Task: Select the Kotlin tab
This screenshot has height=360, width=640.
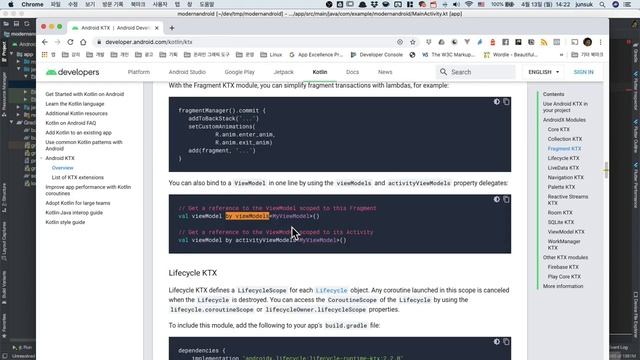Action: pos(320,72)
